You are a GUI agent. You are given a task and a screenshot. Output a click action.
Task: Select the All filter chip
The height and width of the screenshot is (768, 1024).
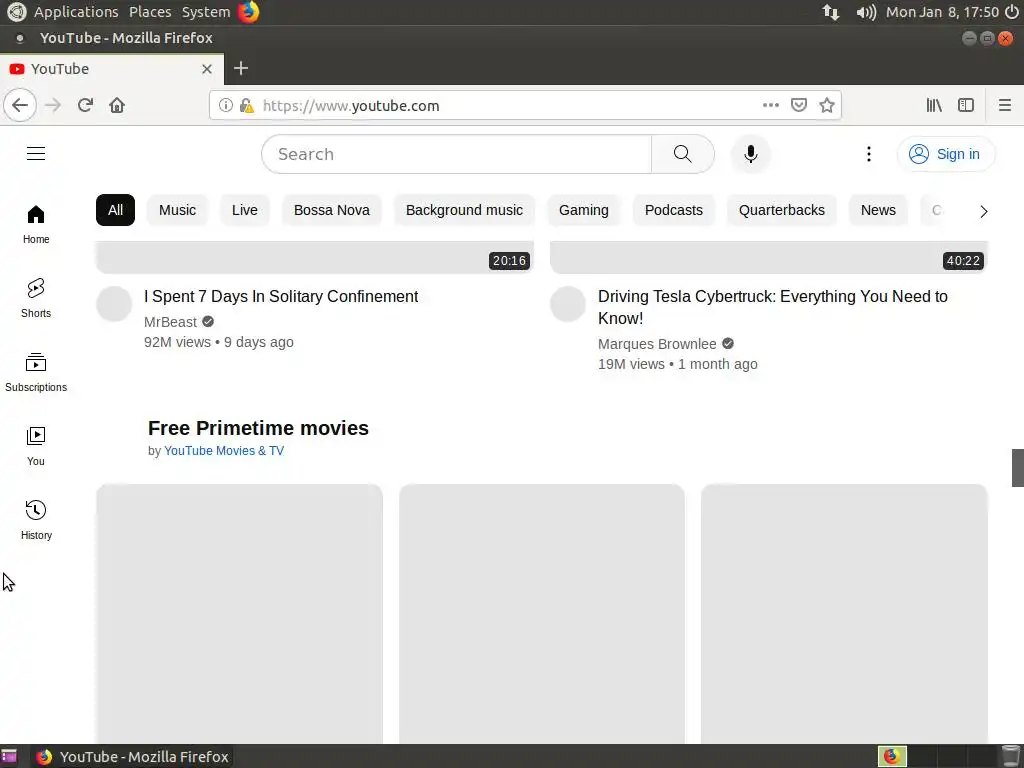pos(116,210)
